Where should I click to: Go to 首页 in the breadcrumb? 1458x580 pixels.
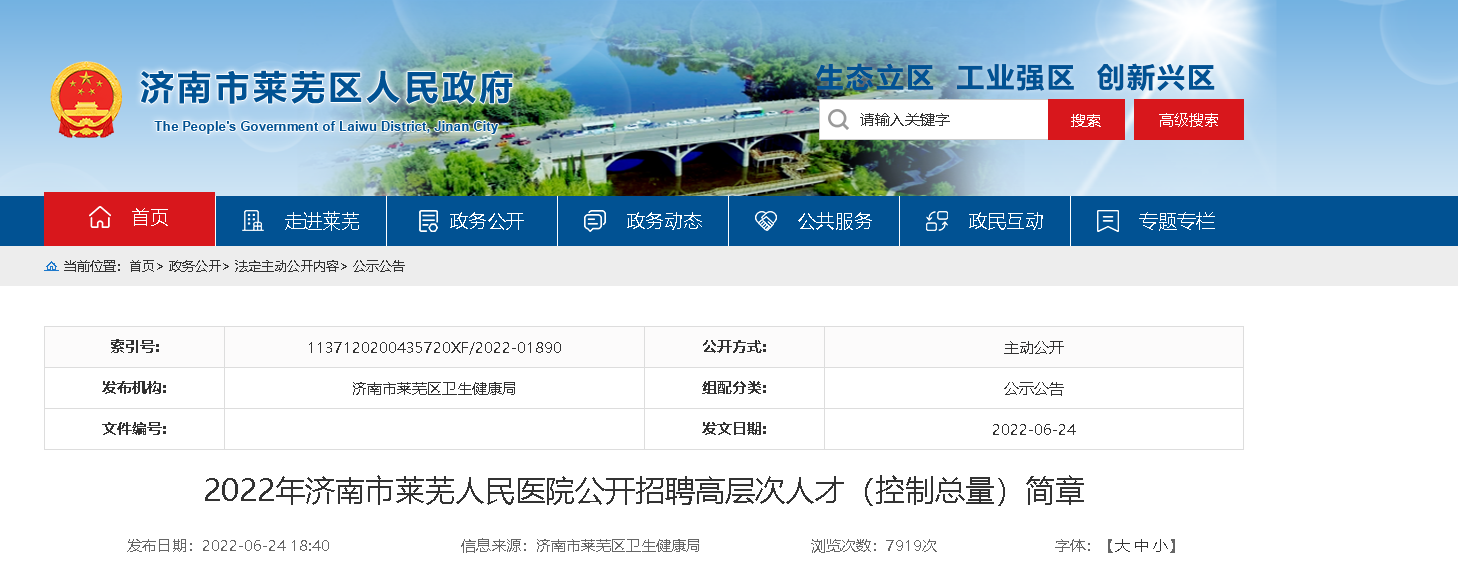pos(141,267)
